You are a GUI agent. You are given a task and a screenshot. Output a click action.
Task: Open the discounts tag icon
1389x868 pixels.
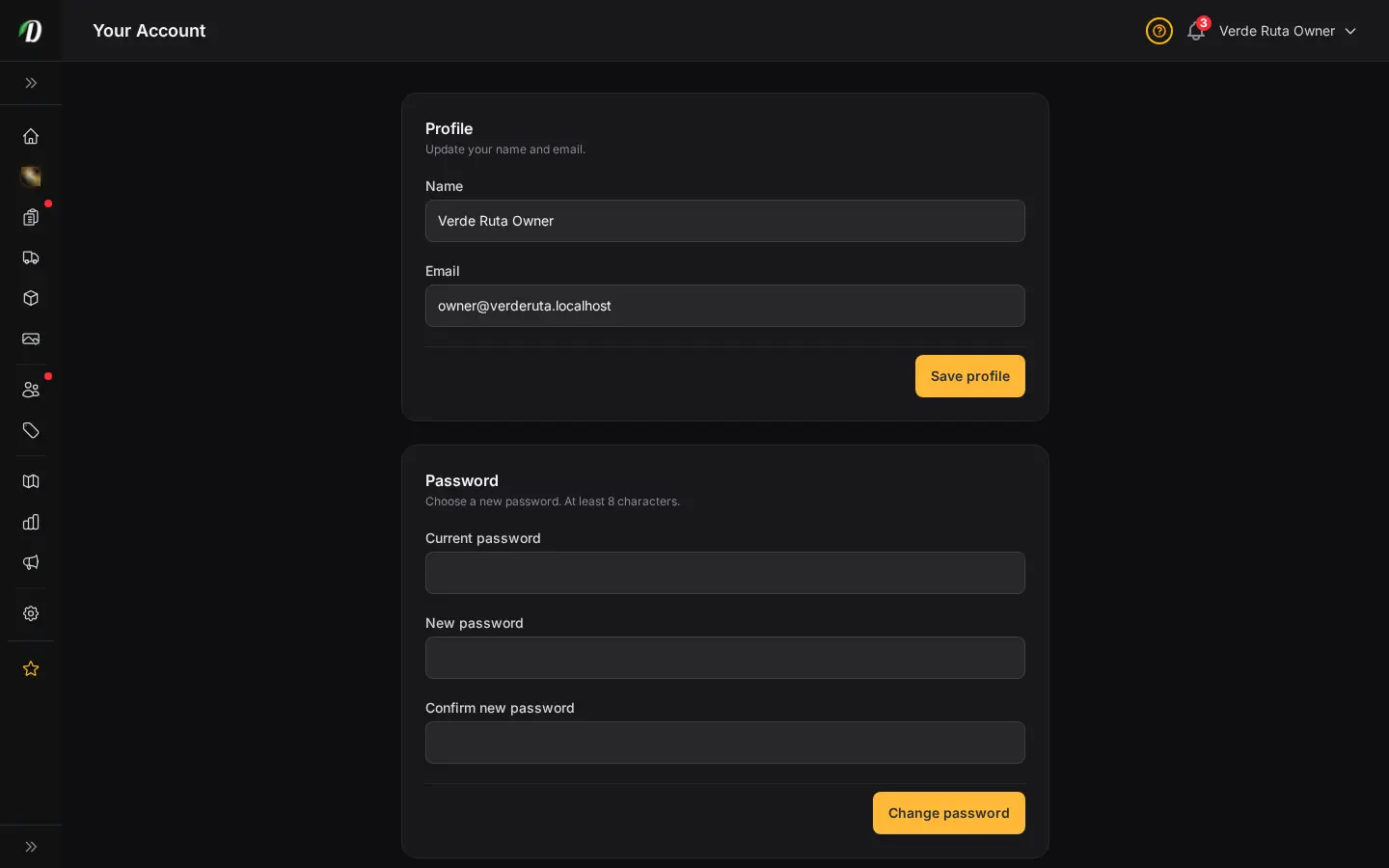click(x=31, y=430)
